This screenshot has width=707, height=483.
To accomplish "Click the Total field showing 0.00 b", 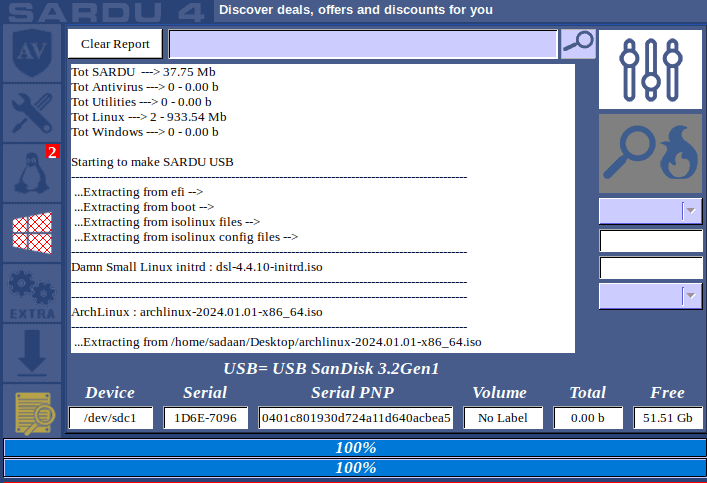I will click(588, 418).
